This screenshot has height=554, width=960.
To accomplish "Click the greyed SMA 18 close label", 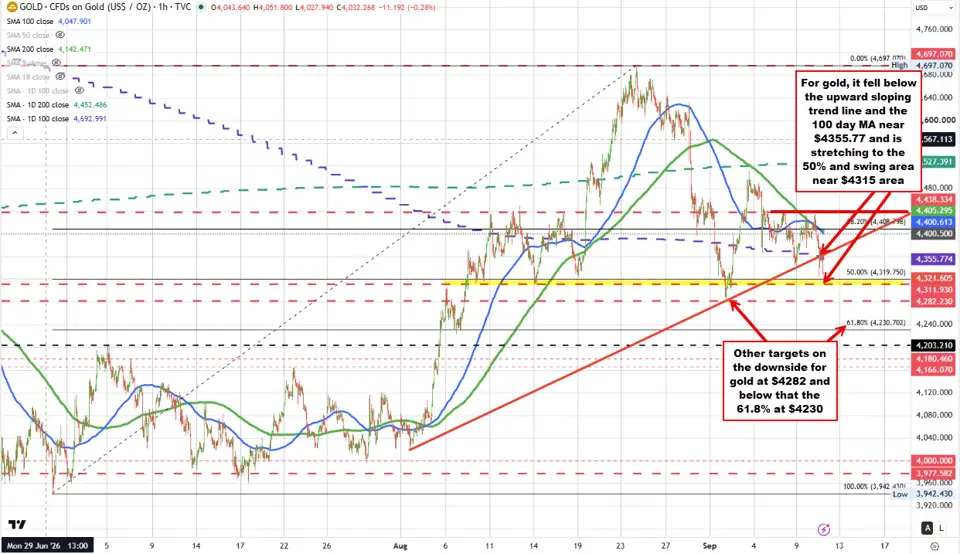I will 28,77.
